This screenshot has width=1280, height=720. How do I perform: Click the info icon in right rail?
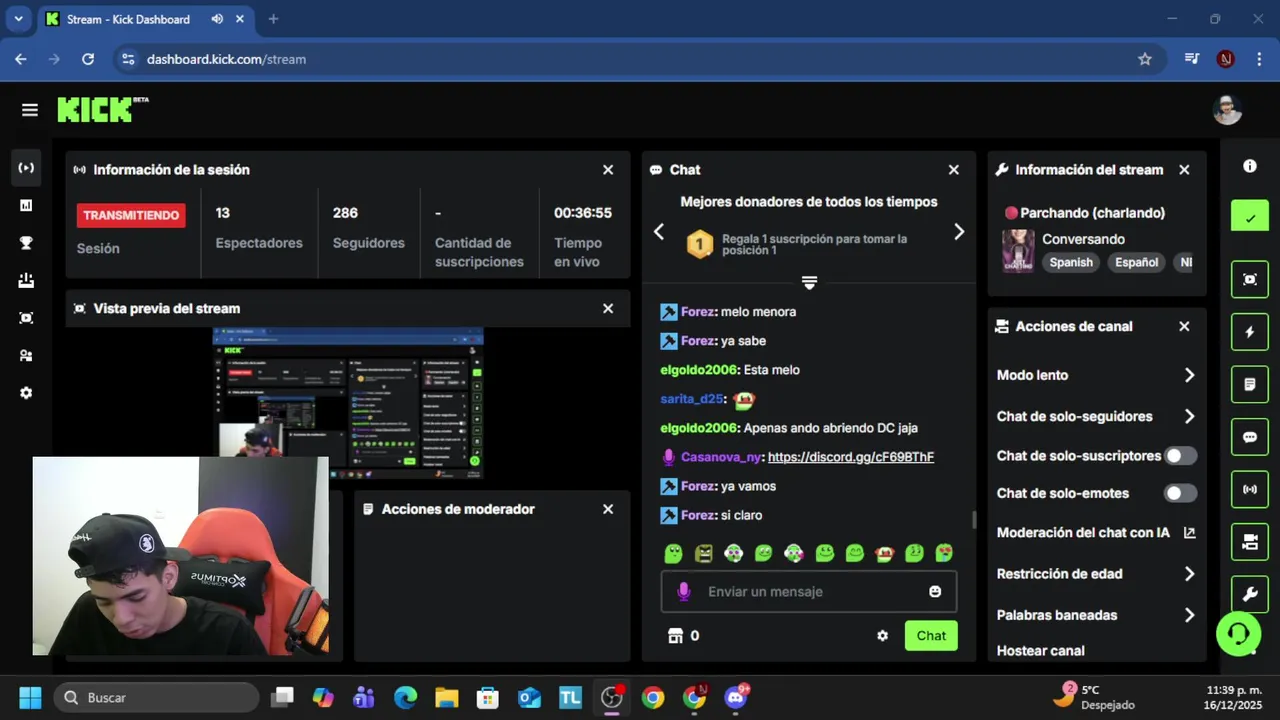click(x=1249, y=166)
